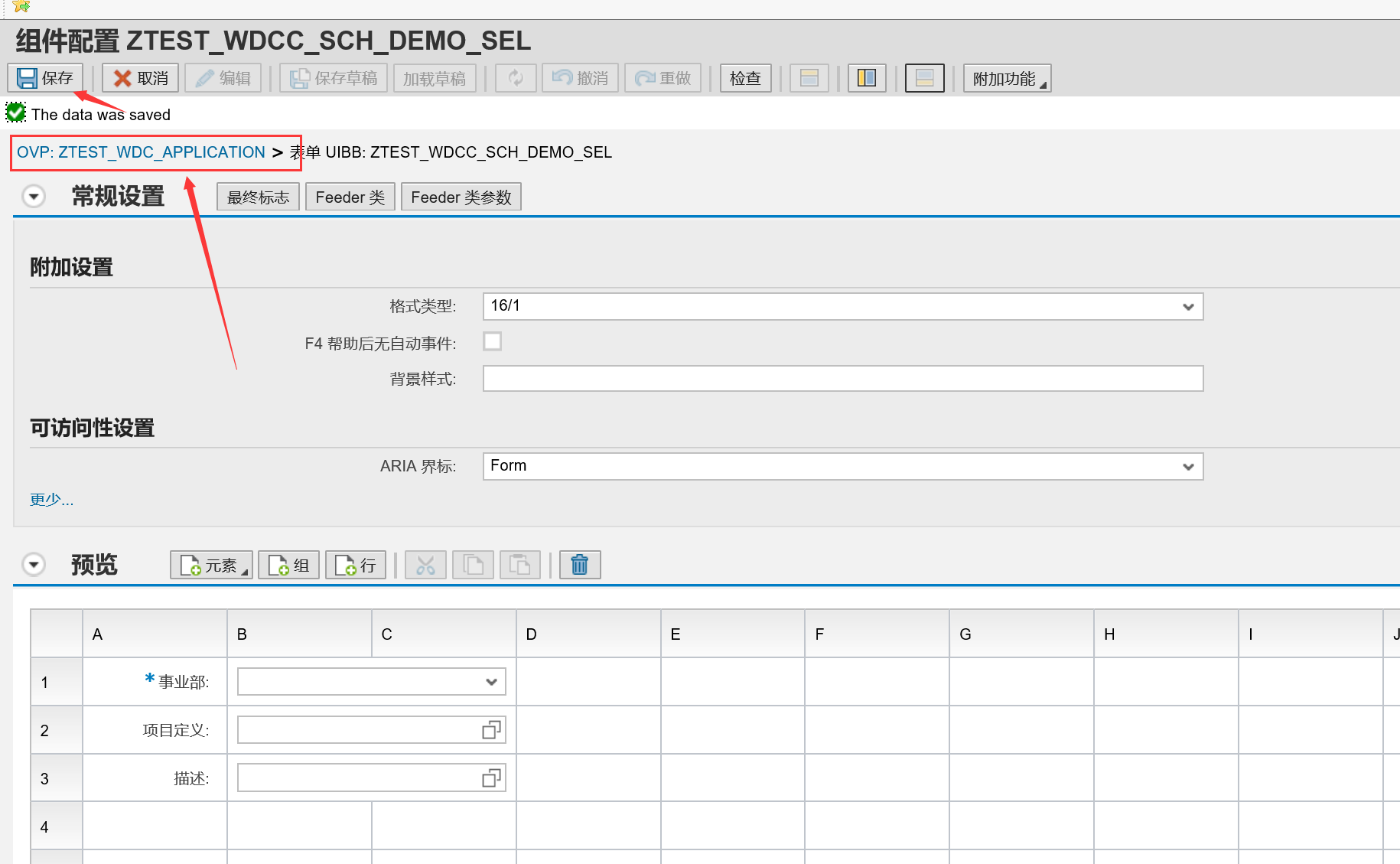This screenshot has width=1400, height=864.
Task: Click the Undo (撤消) button
Action: pos(581,78)
